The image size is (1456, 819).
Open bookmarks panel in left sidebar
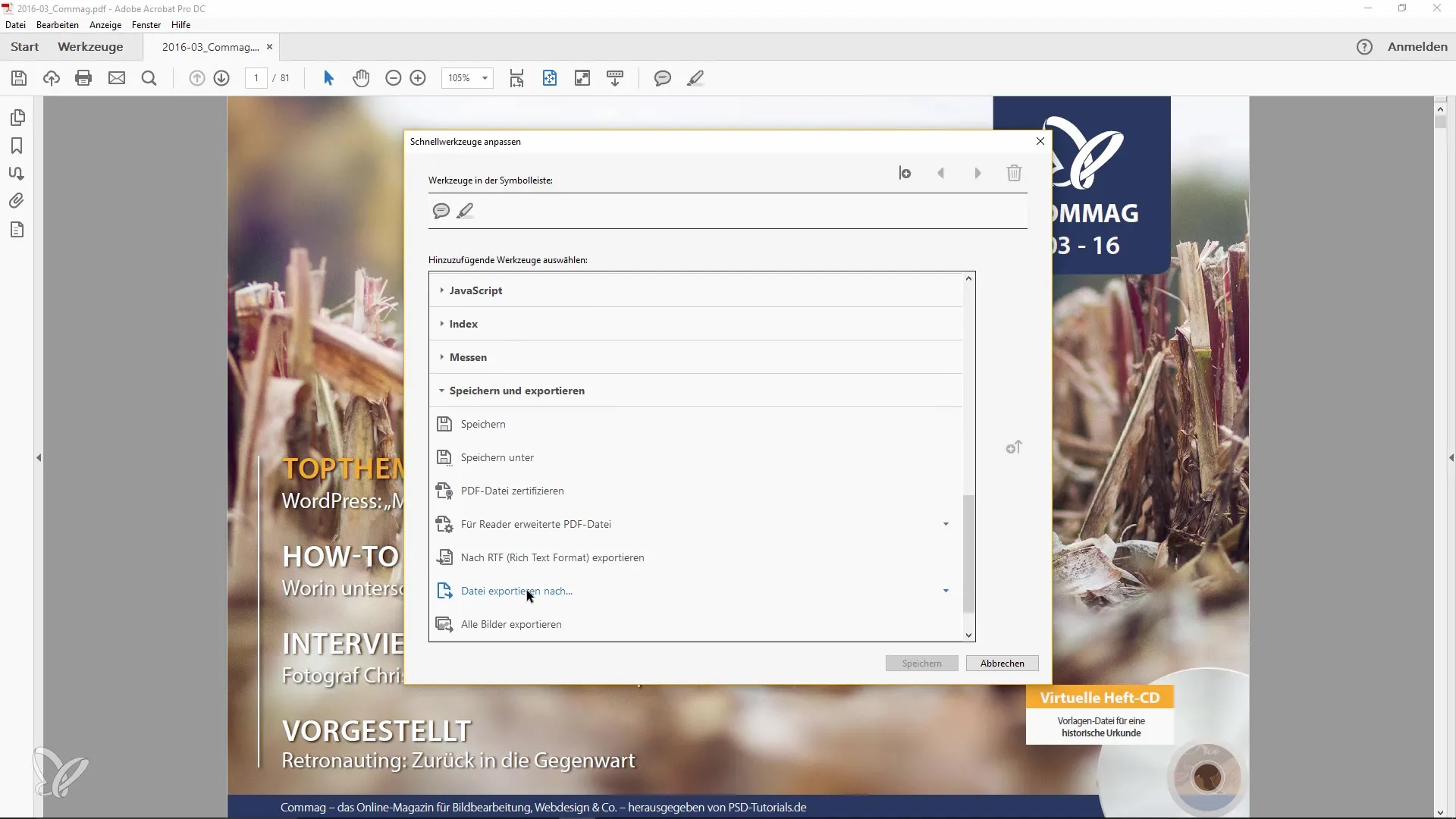17,146
